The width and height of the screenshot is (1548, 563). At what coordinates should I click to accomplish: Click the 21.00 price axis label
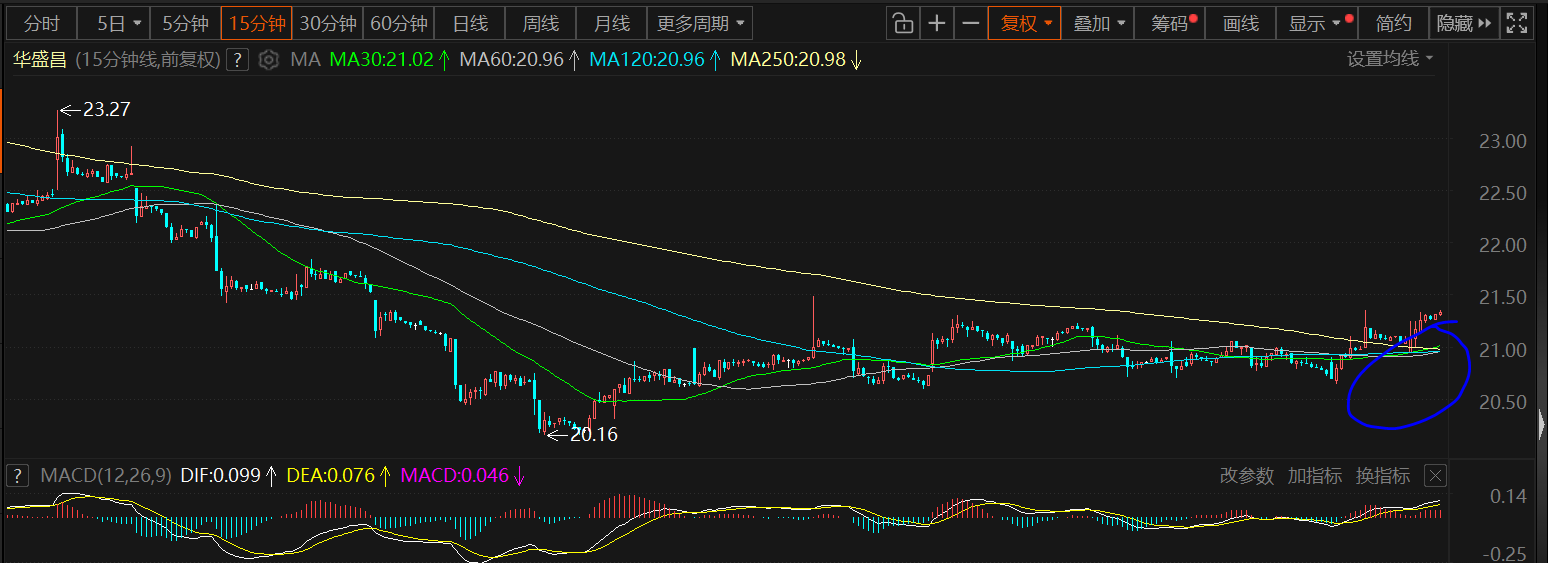click(x=1502, y=350)
